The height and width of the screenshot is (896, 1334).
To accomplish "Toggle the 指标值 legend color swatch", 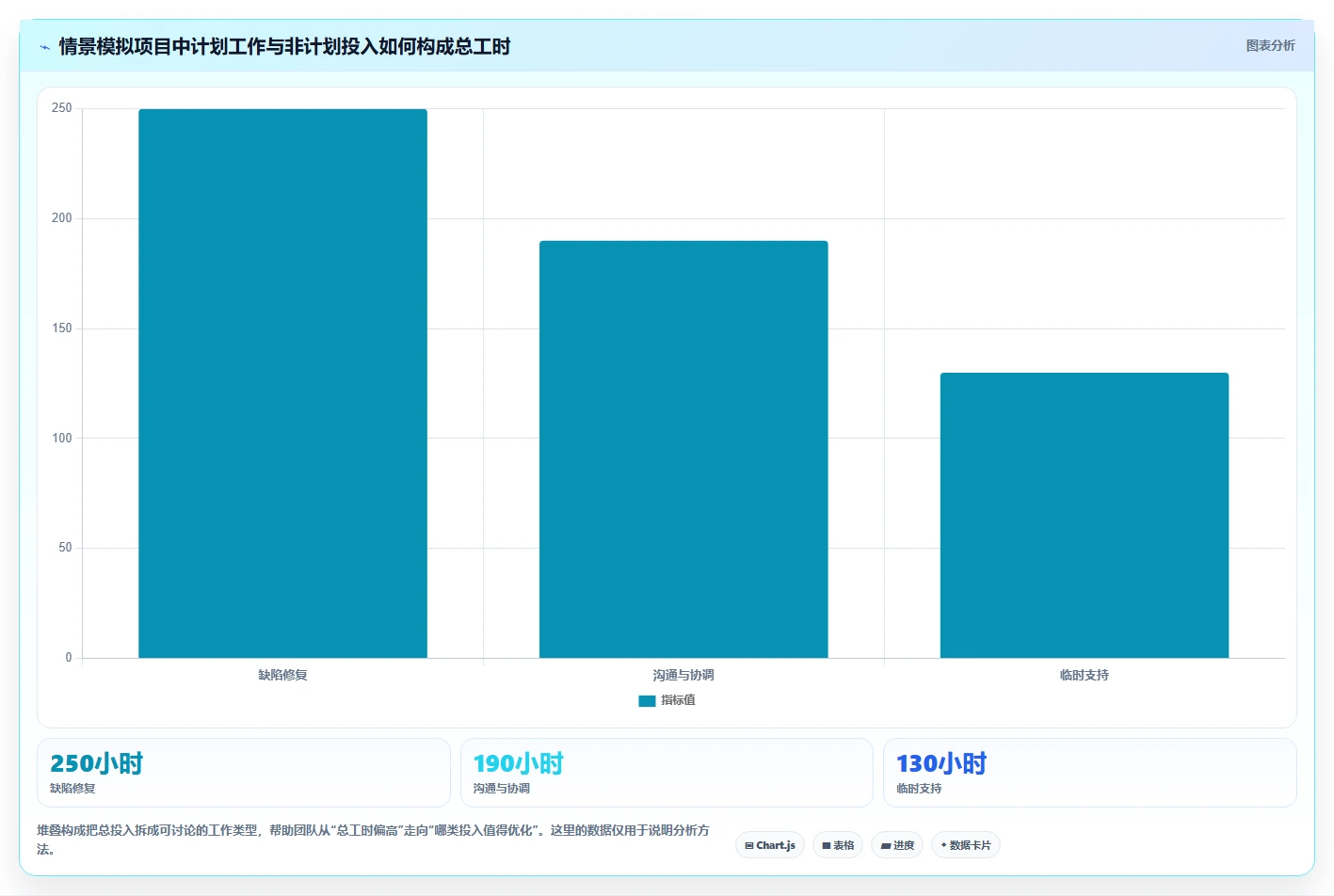I will click(x=647, y=700).
